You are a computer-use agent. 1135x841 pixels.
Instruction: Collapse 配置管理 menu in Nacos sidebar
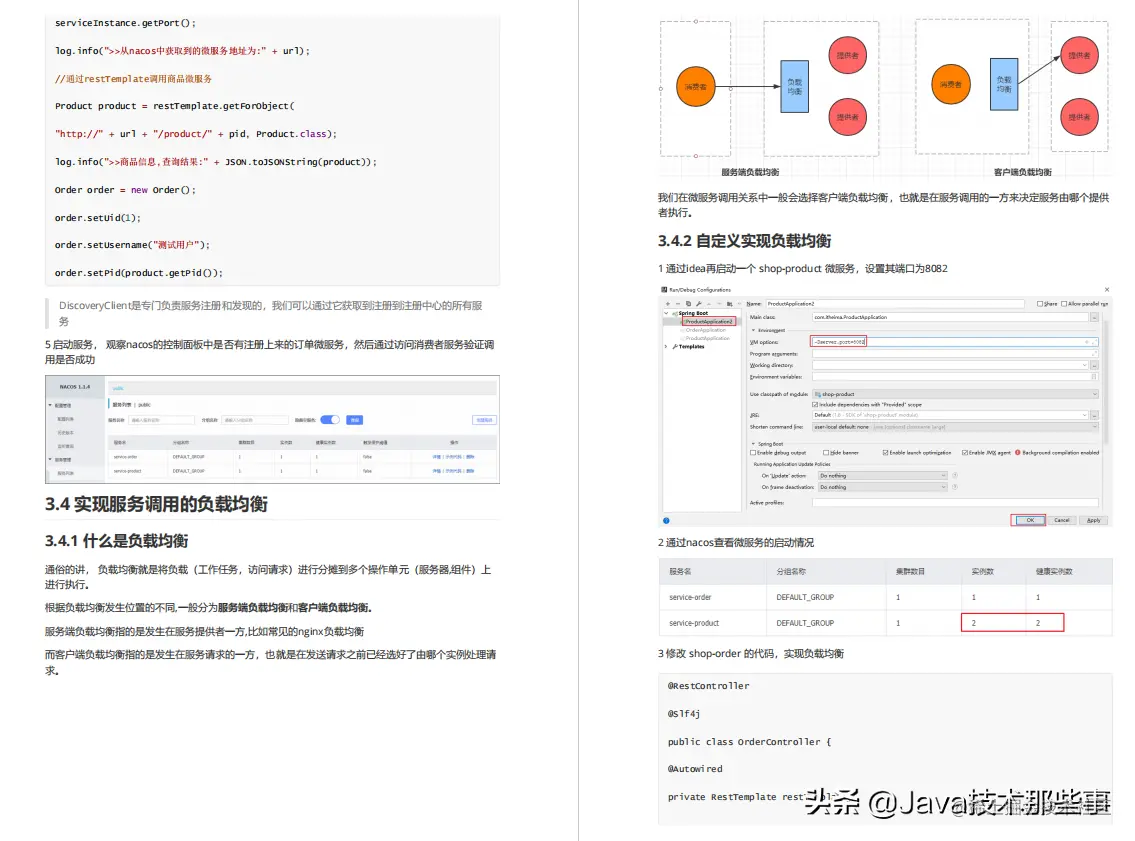tap(50, 405)
